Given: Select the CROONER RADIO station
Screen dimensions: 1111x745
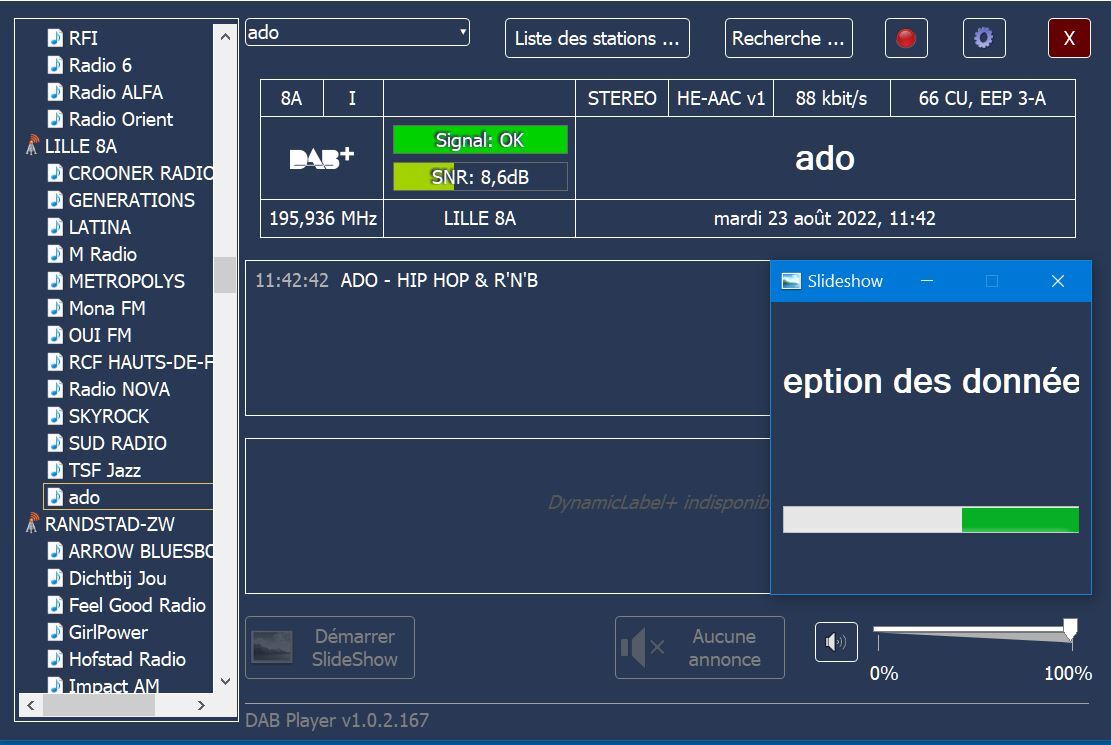Looking at the screenshot, I should pos(140,173).
